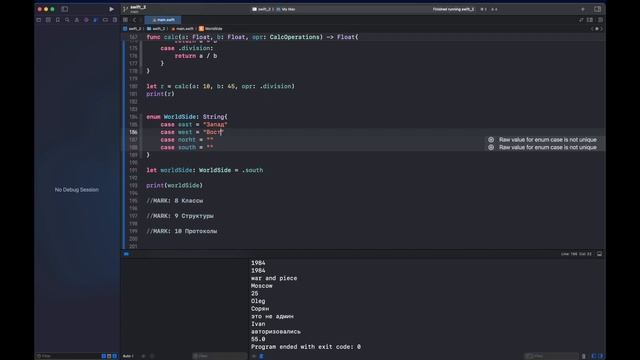
Task: Open the project navigator folder icon
Action: pyautogui.click(x=39, y=20)
